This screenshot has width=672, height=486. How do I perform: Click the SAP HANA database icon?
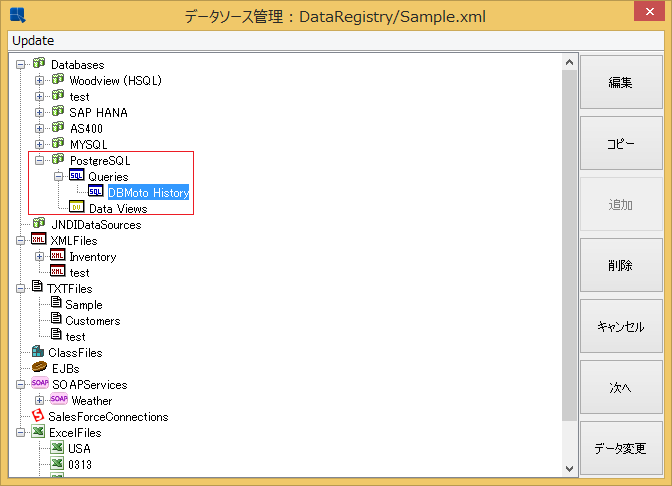pyautogui.click(x=58, y=111)
